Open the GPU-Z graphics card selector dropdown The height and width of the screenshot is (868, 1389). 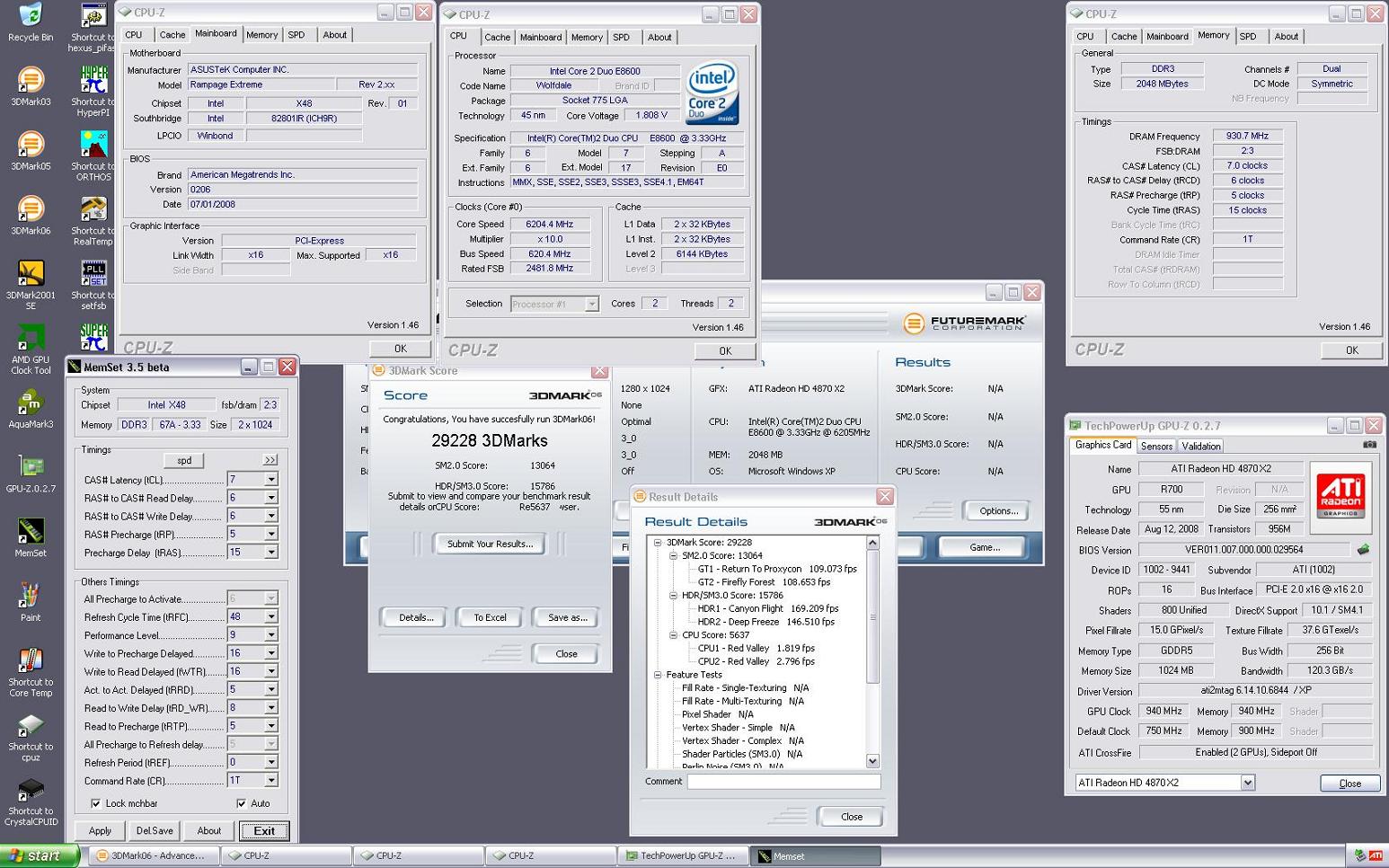tap(1247, 783)
